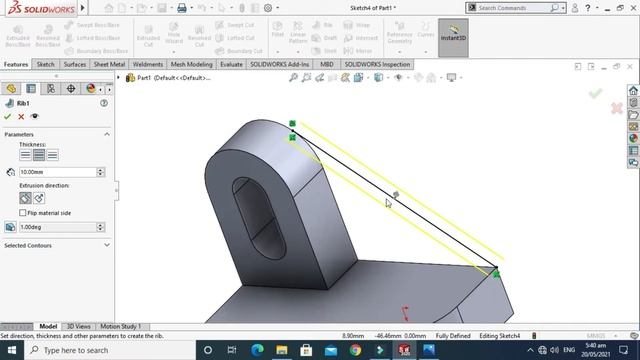Expand the SOLIDWORKS menu arrow

(83, 8)
